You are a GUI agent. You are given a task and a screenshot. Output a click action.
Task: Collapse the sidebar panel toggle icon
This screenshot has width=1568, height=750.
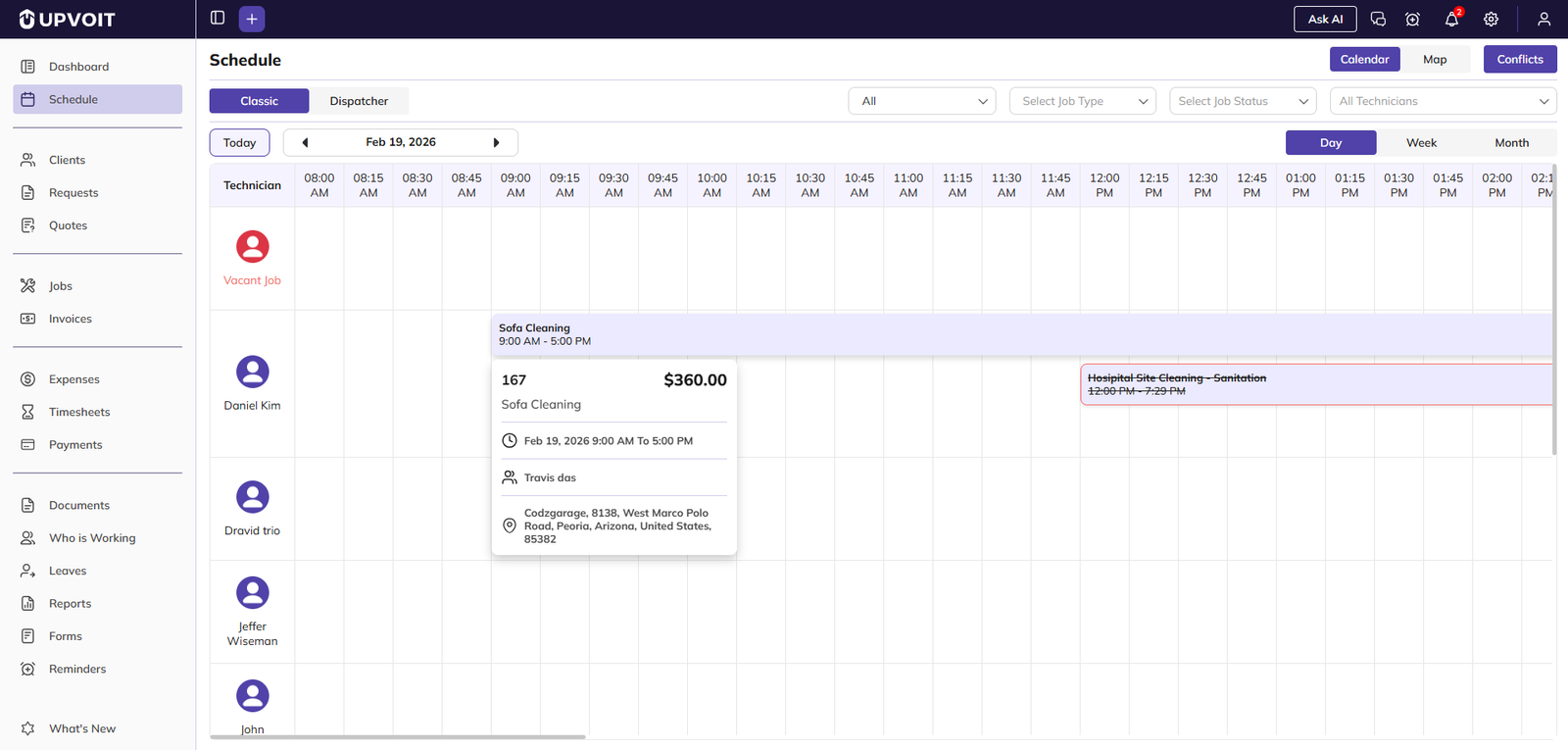click(218, 18)
